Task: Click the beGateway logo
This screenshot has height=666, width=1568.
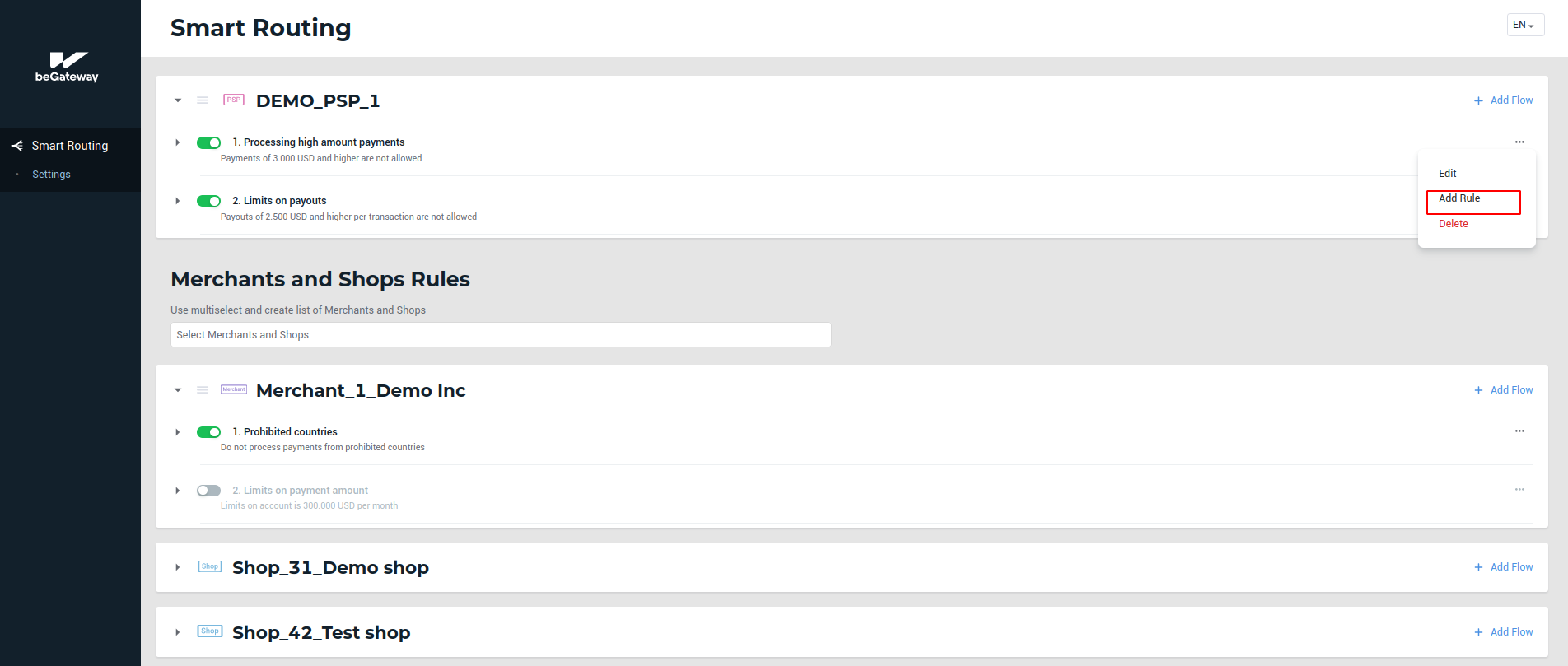Action: pyautogui.click(x=67, y=67)
